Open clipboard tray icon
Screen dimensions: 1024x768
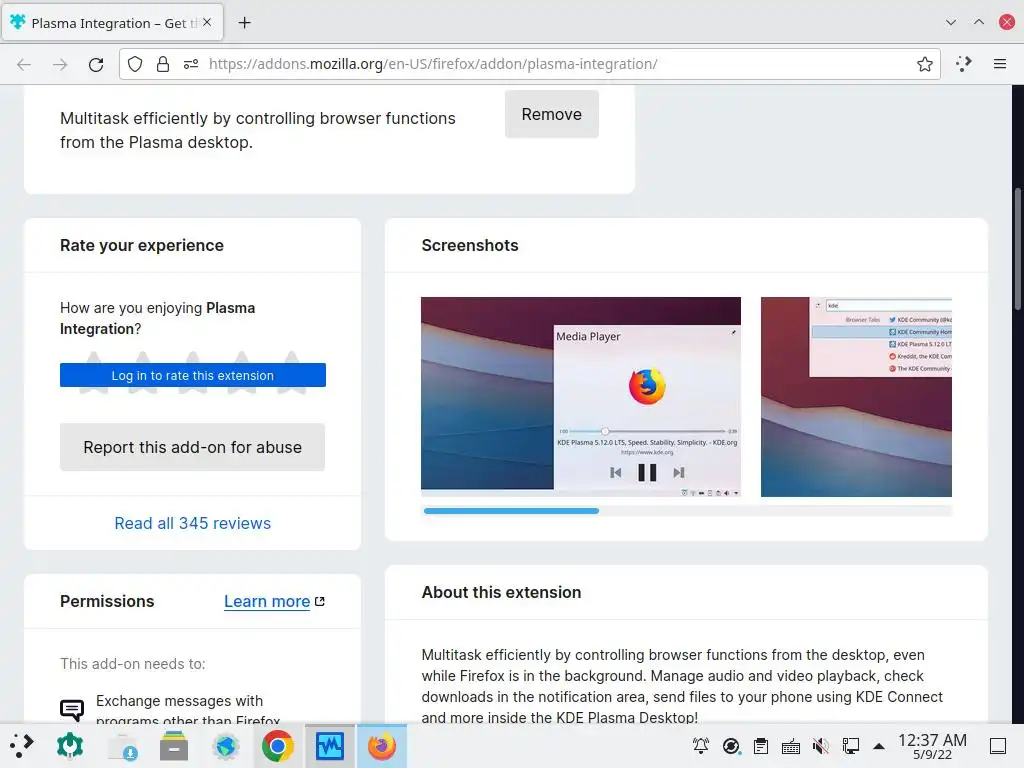coord(761,746)
